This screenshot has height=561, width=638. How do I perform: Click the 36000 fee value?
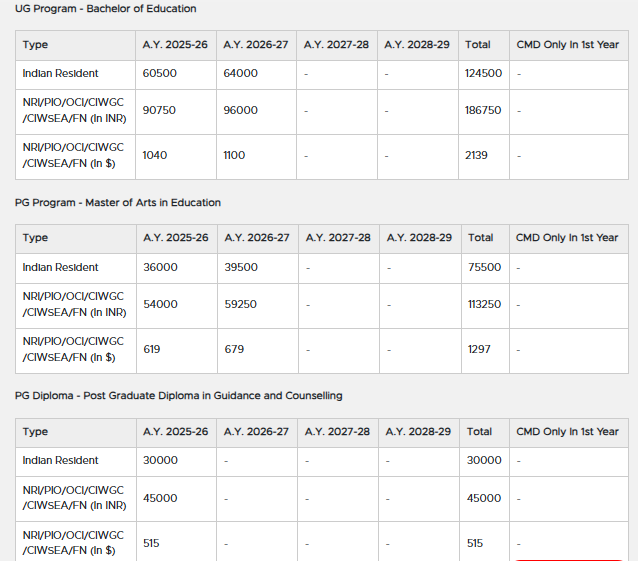[161, 268]
